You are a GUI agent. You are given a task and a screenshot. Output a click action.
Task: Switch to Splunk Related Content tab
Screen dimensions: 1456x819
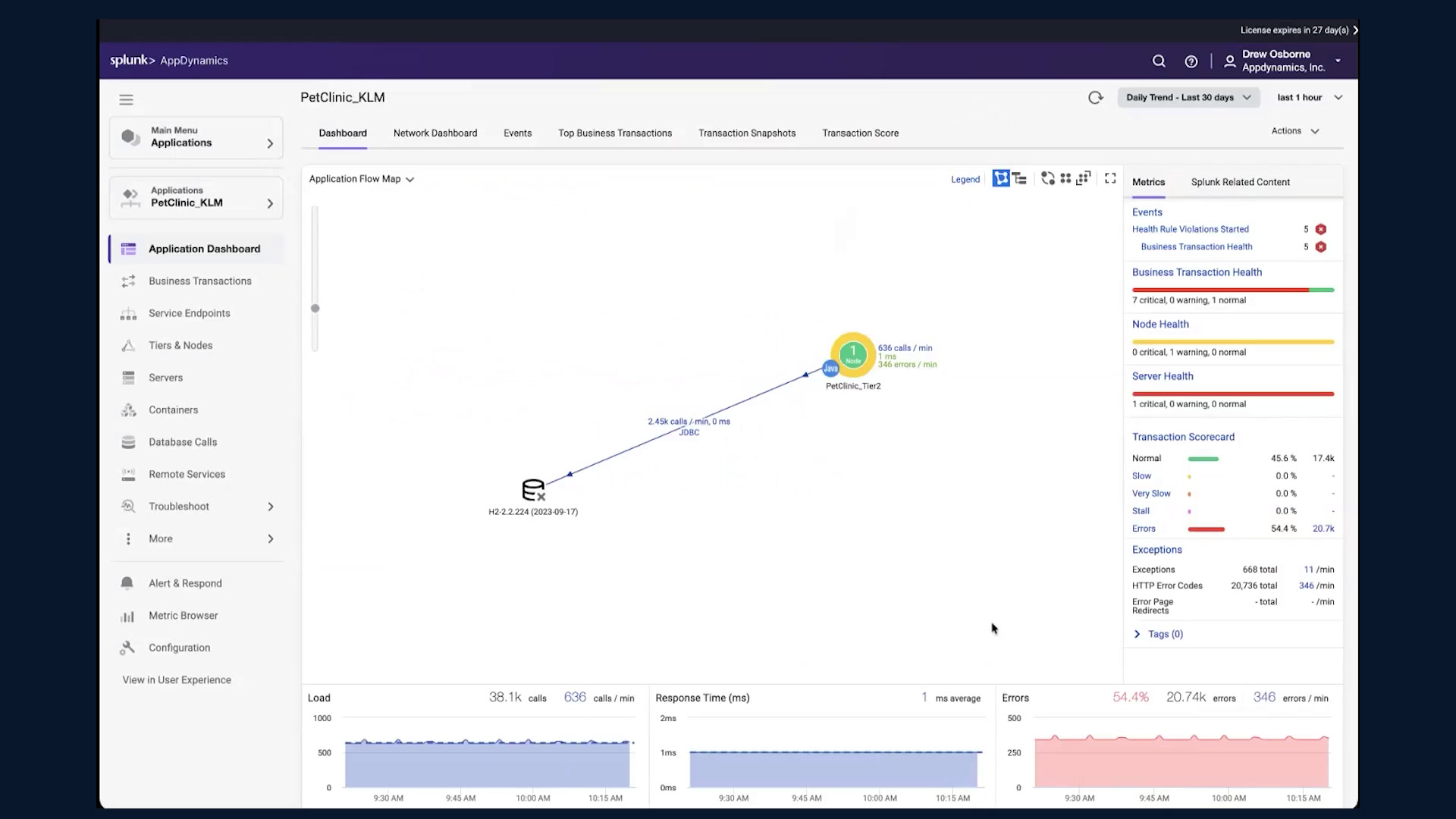pos(1240,182)
